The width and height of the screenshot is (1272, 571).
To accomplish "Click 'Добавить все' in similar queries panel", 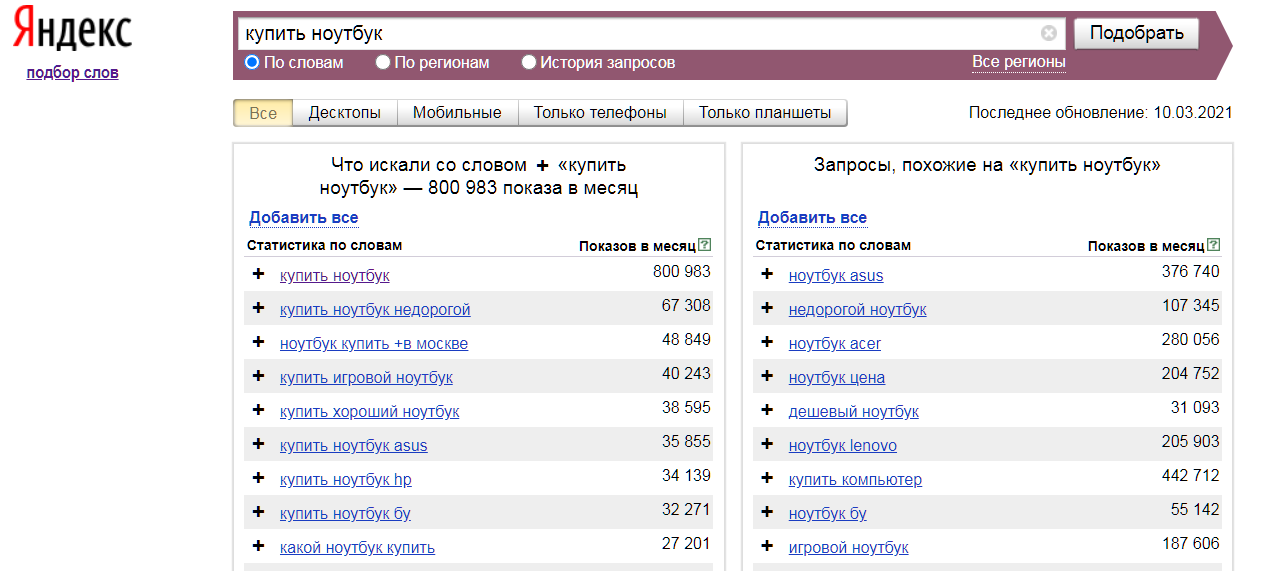I will pyautogui.click(x=812, y=217).
